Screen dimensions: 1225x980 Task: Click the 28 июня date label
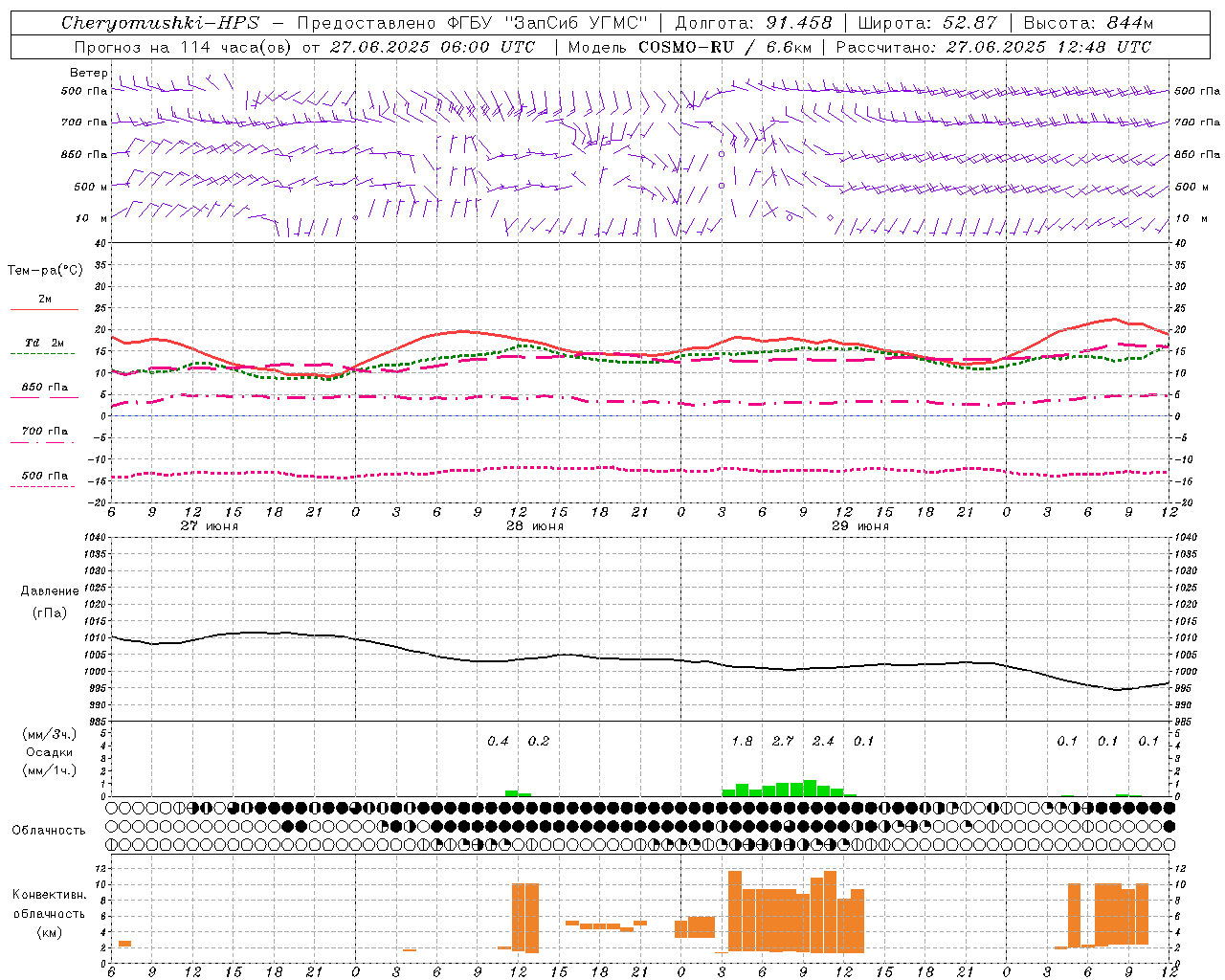point(535,526)
